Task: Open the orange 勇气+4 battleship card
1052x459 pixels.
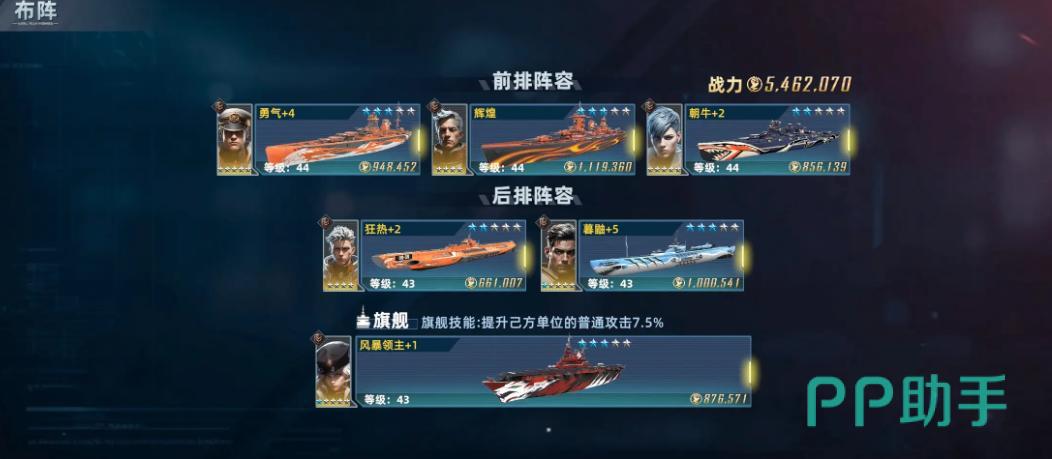Action: click(x=338, y=140)
